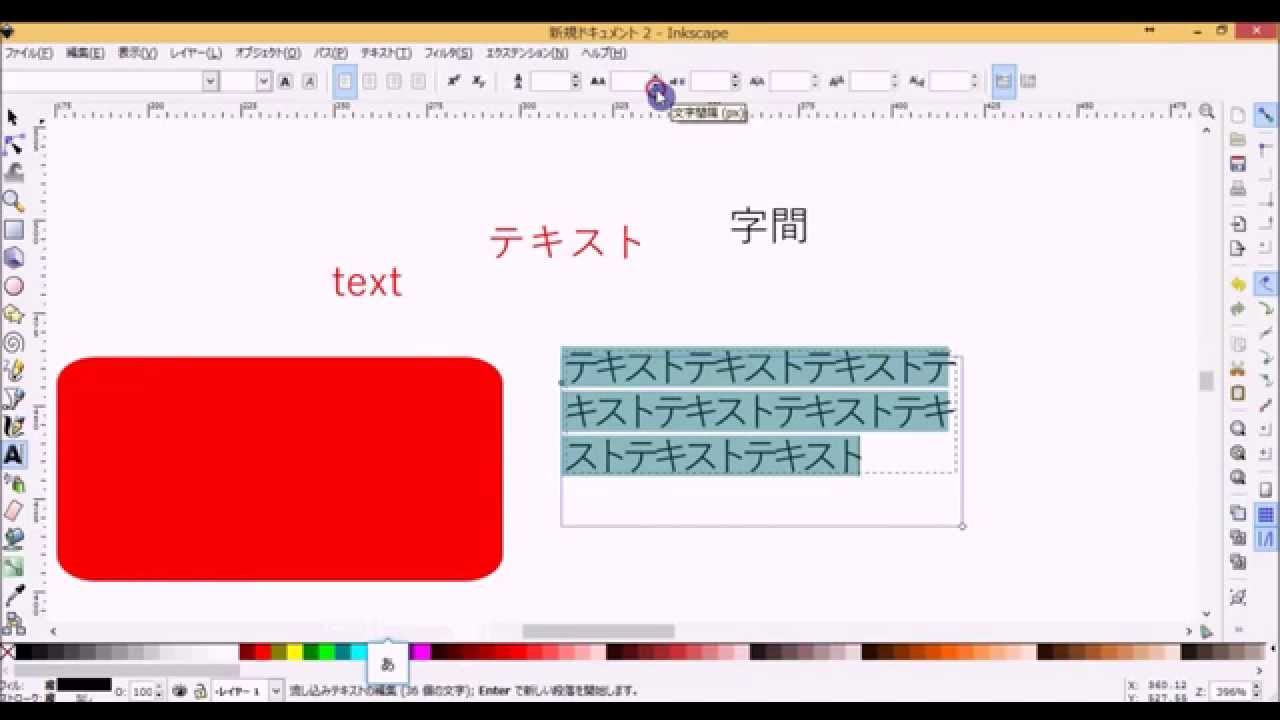1280x720 pixels.
Task: Select the Text tool (A)
Action: [x=13, y=454]
